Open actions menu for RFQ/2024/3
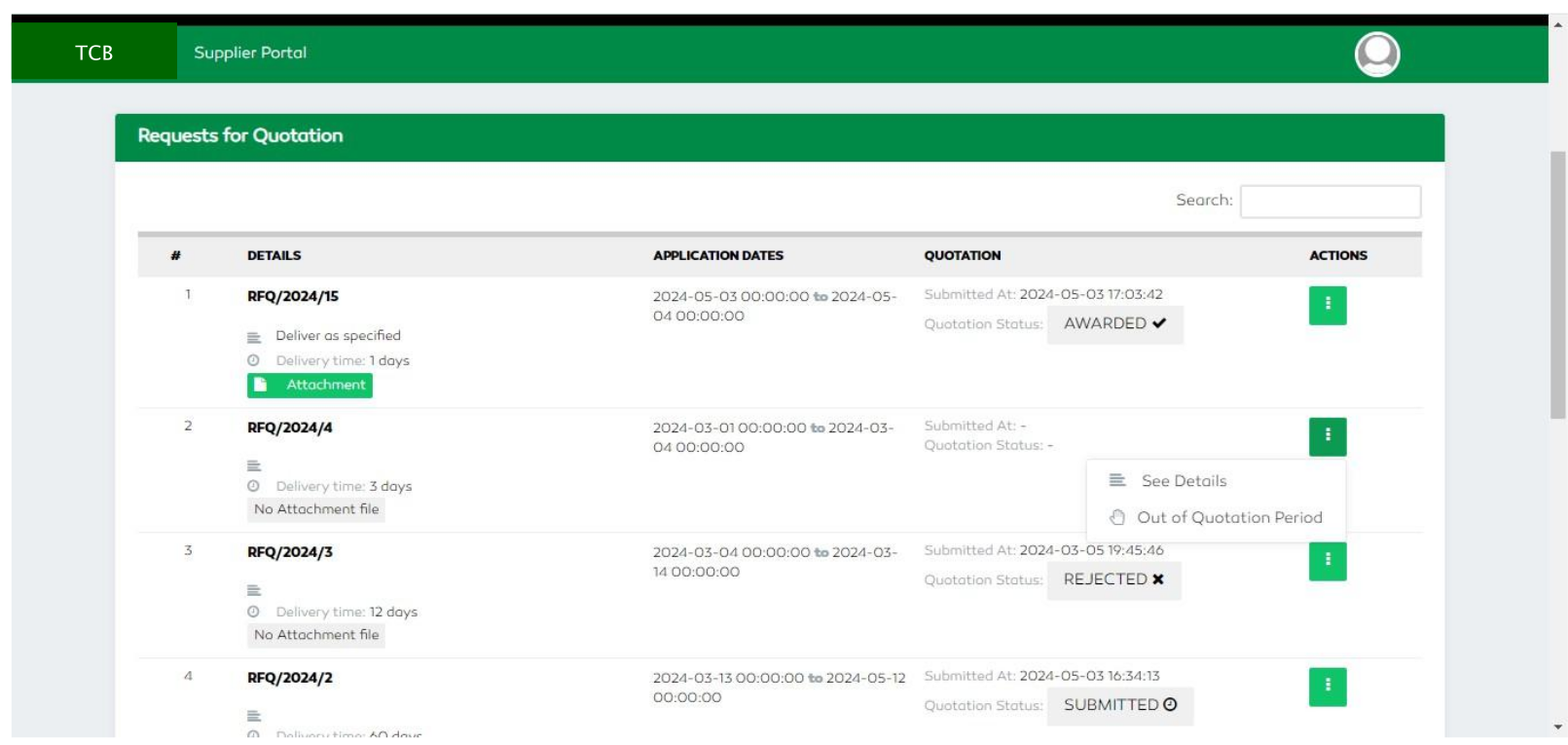The height and width of the screenshot is (745, 1568). 1328,561
